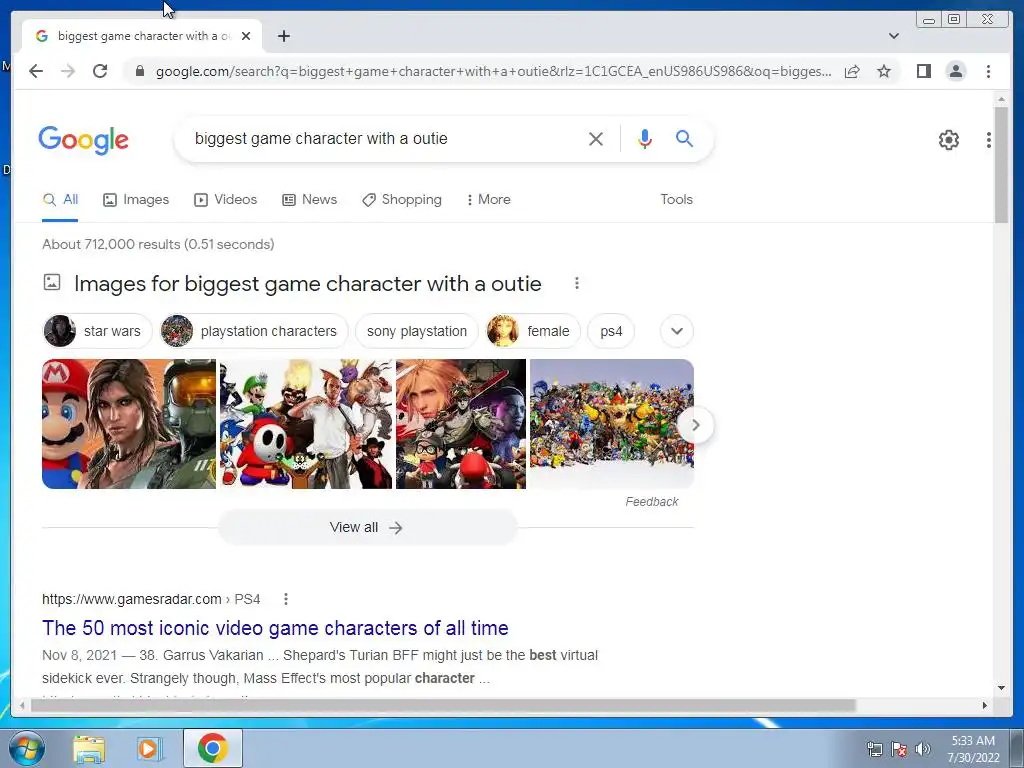The width and height of the screenshot is (1024, 768).
Task: Click the vertical scrollbar thumb
Action: click(x=1000, y=165)
